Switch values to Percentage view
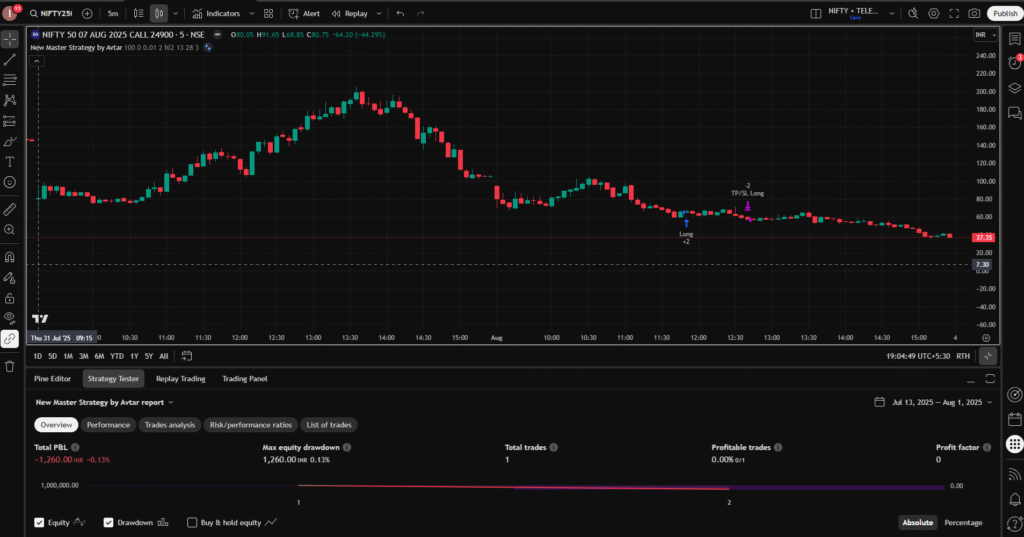 [963, 523]
